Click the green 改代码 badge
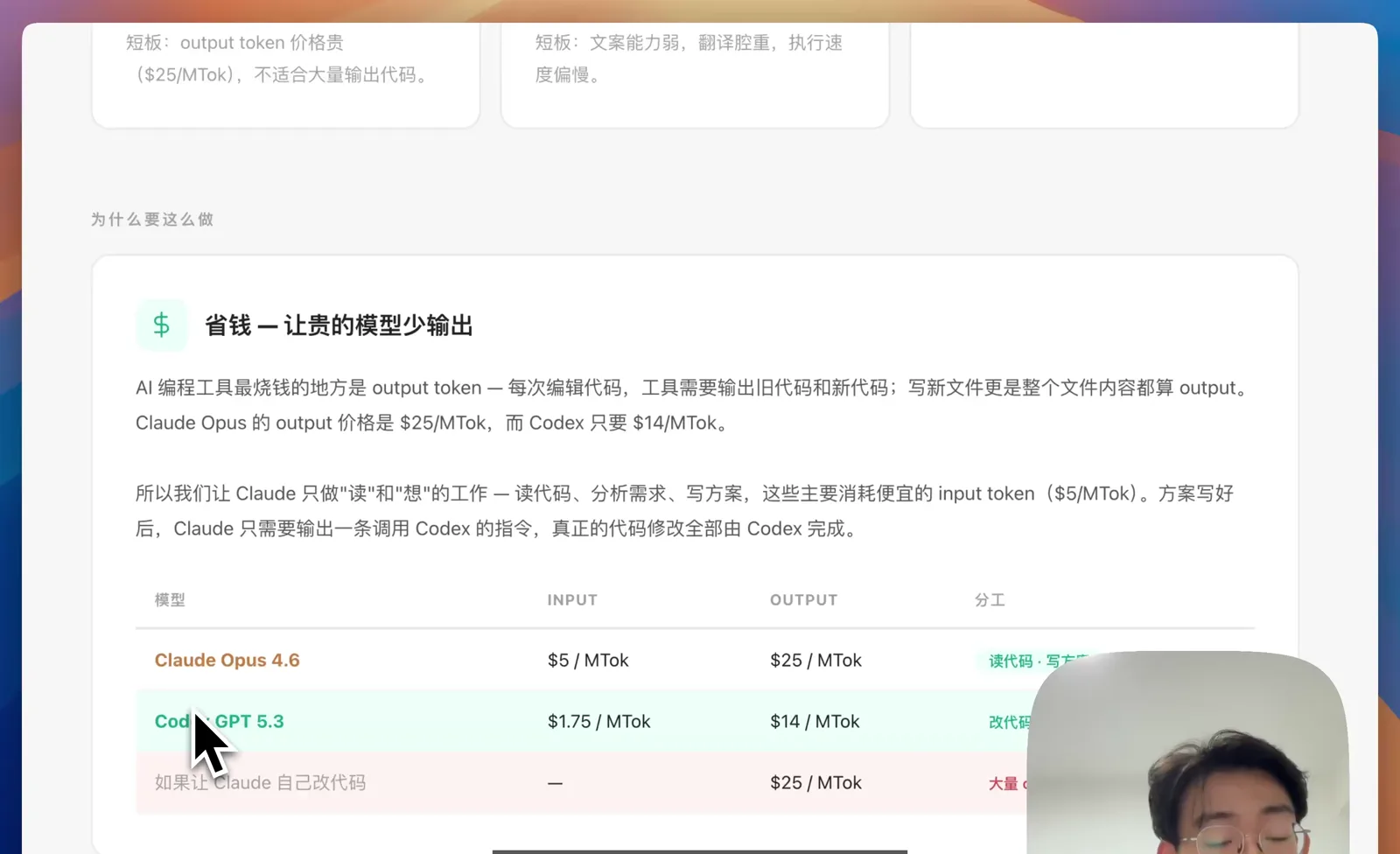 1009,722
